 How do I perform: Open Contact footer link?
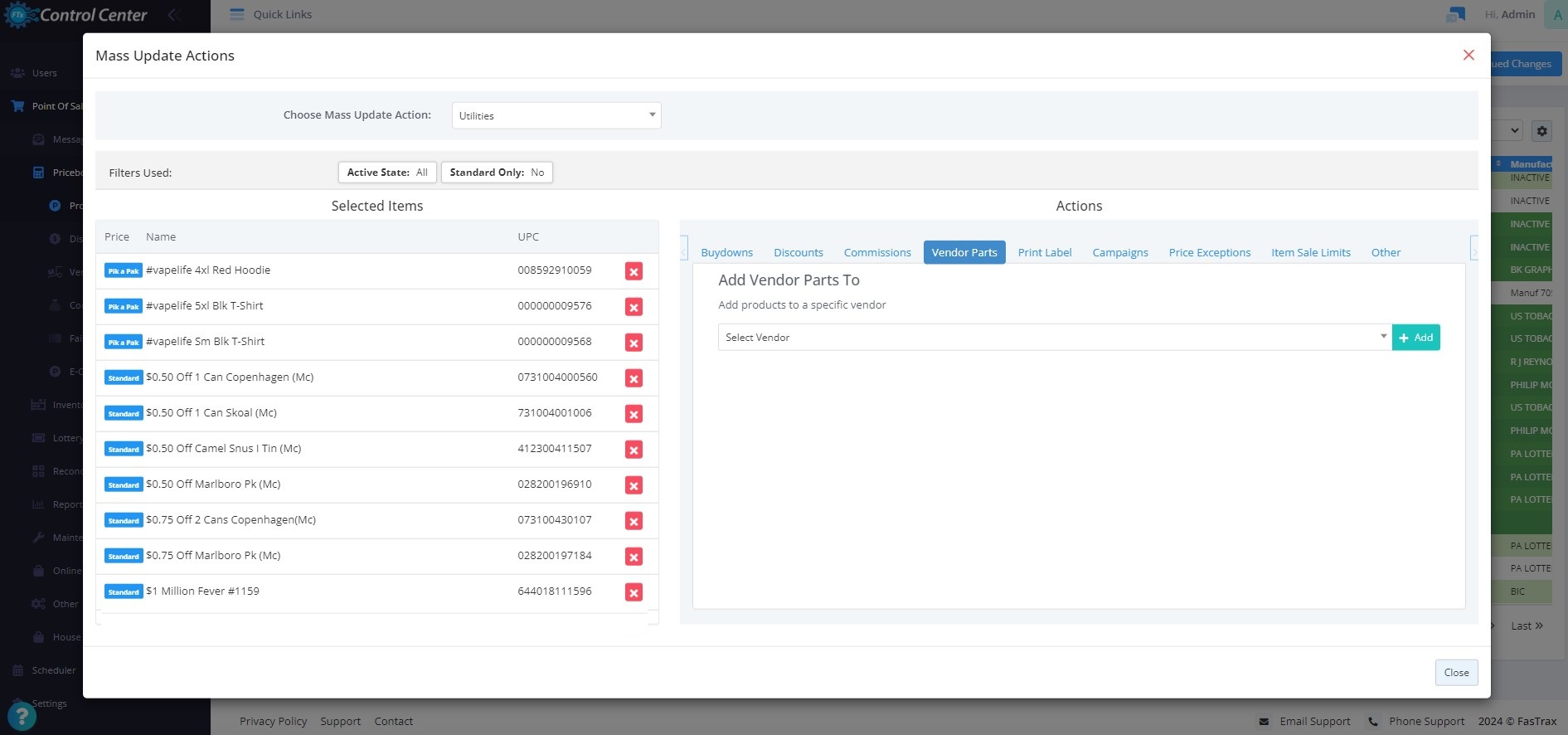(x=393, y=721)
